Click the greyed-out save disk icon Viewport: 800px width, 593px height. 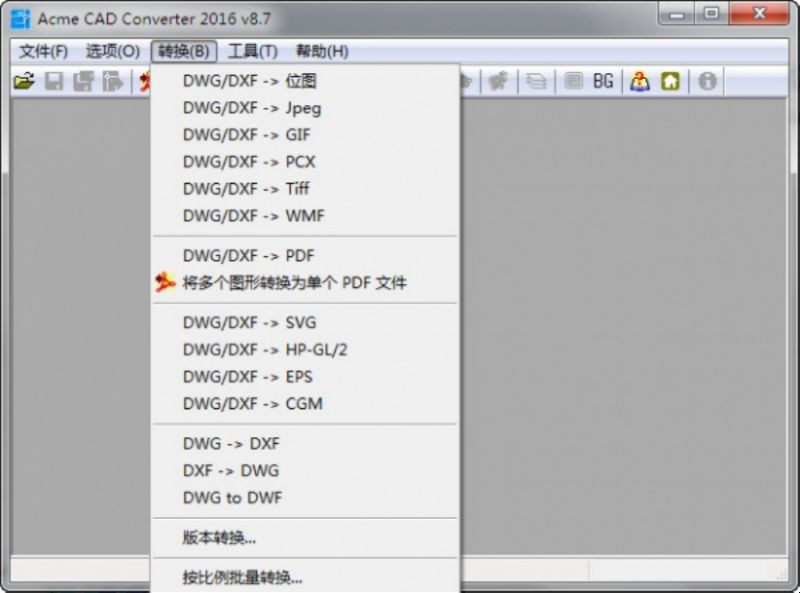(54, 81)
